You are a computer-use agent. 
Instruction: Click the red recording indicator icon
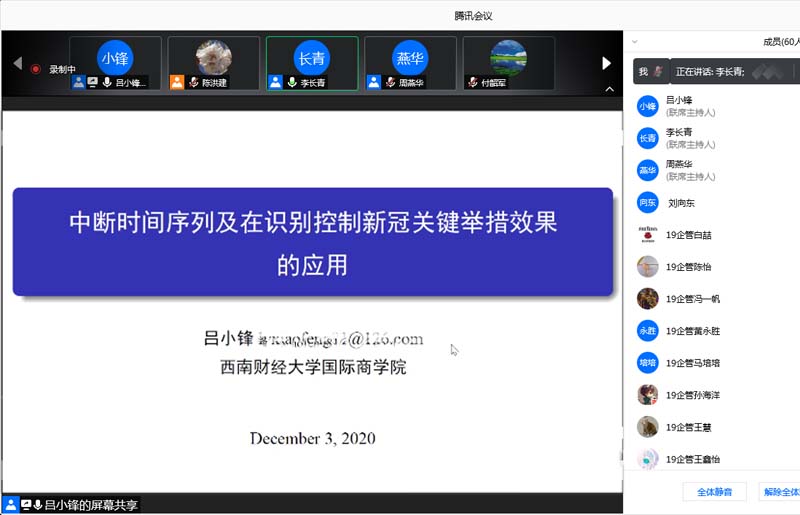tap(36, 69)
